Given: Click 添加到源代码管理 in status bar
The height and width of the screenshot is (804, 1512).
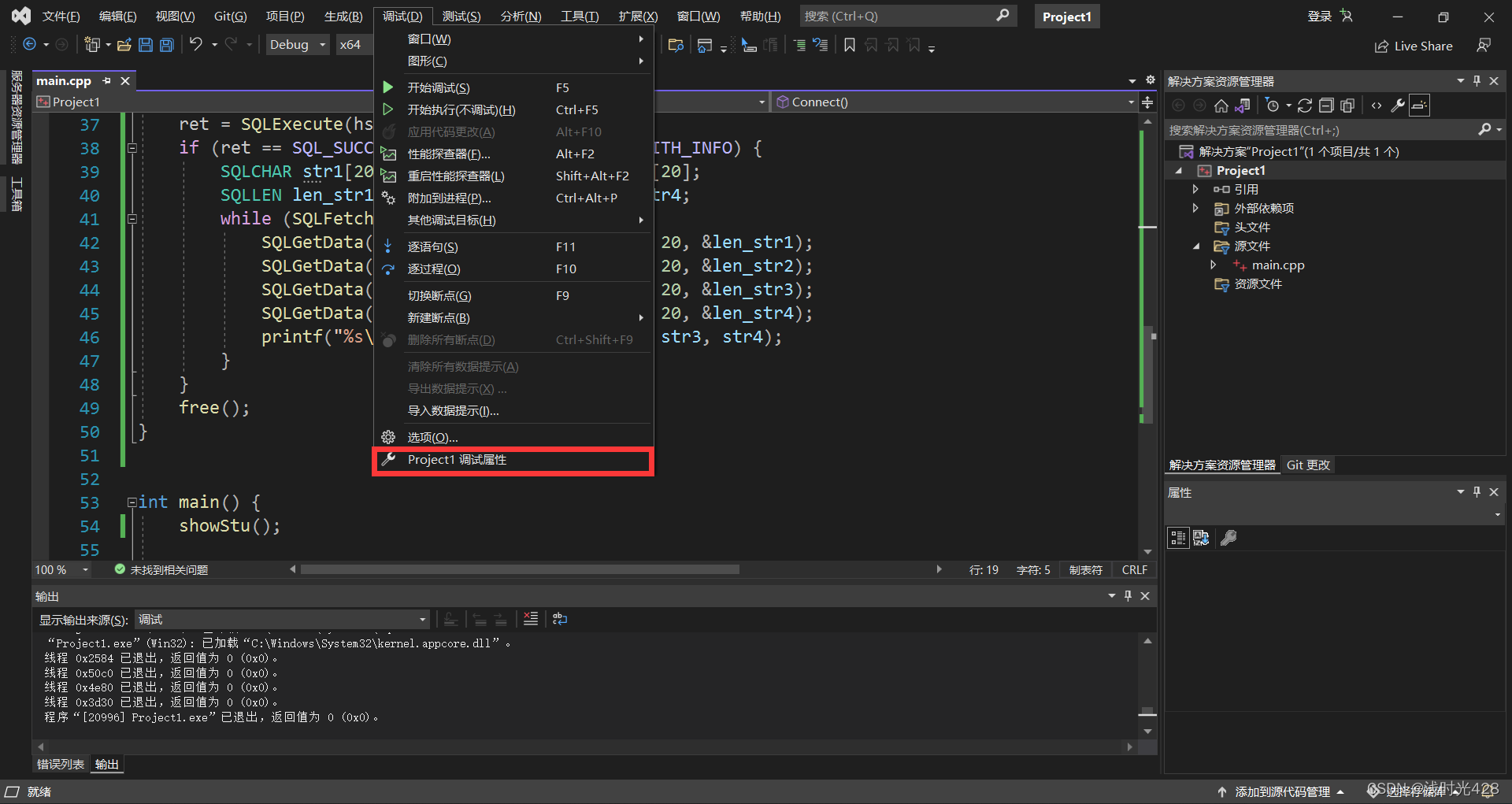Looking at the screenshot, I should pos(1281,791).
